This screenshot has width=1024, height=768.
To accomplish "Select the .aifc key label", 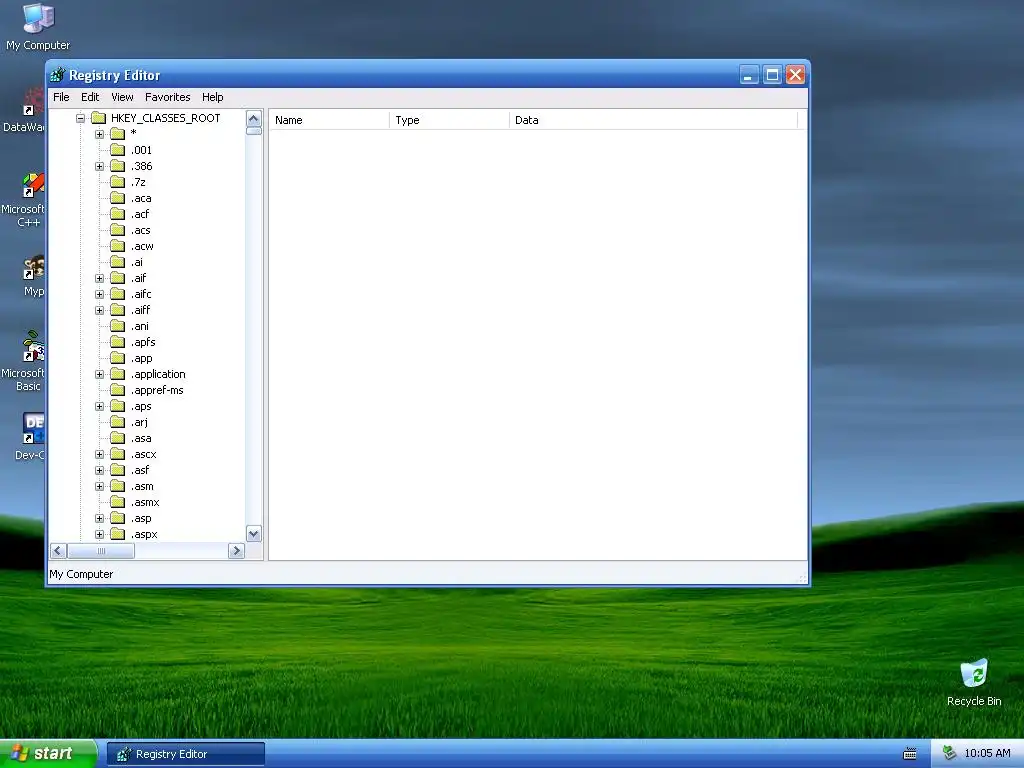I will [140, 294].
